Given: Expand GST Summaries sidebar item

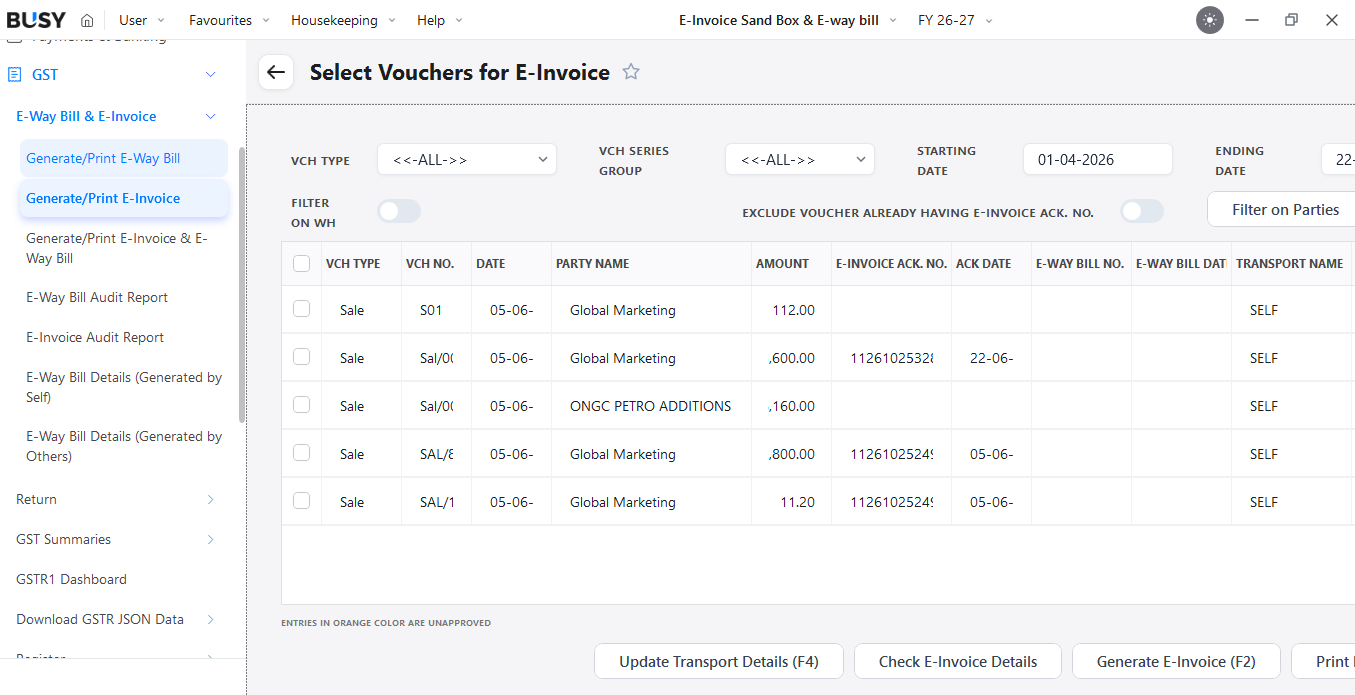Looking at the screenshot, I should [x=210, y=540].
